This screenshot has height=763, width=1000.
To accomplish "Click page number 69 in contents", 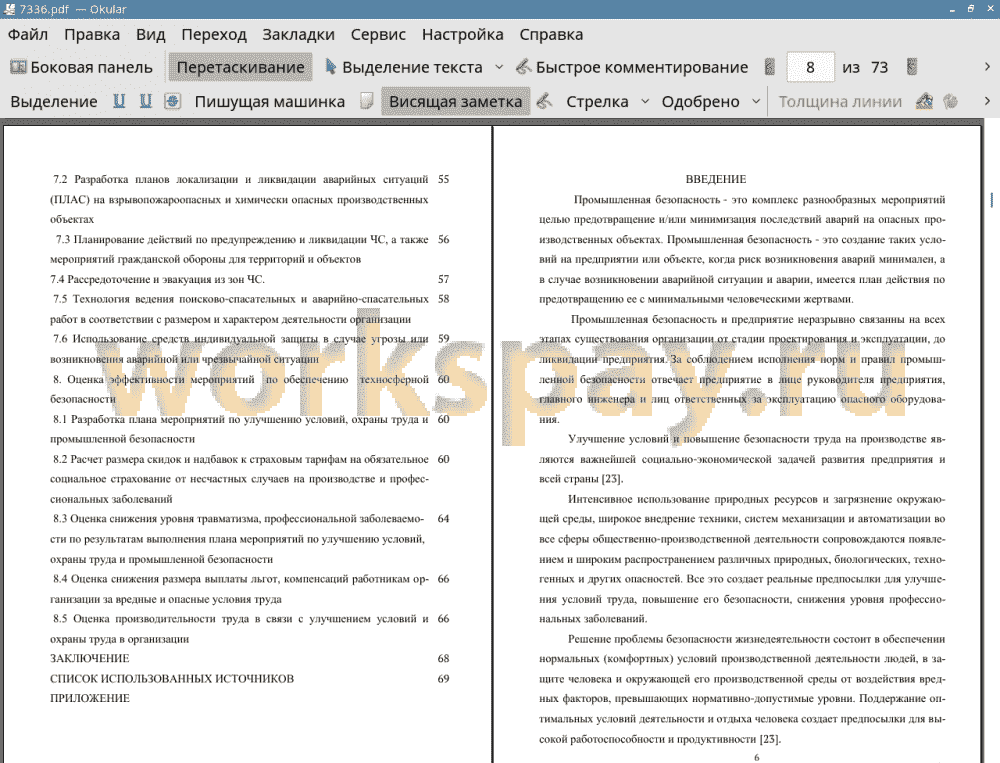I will coord(443,679).
